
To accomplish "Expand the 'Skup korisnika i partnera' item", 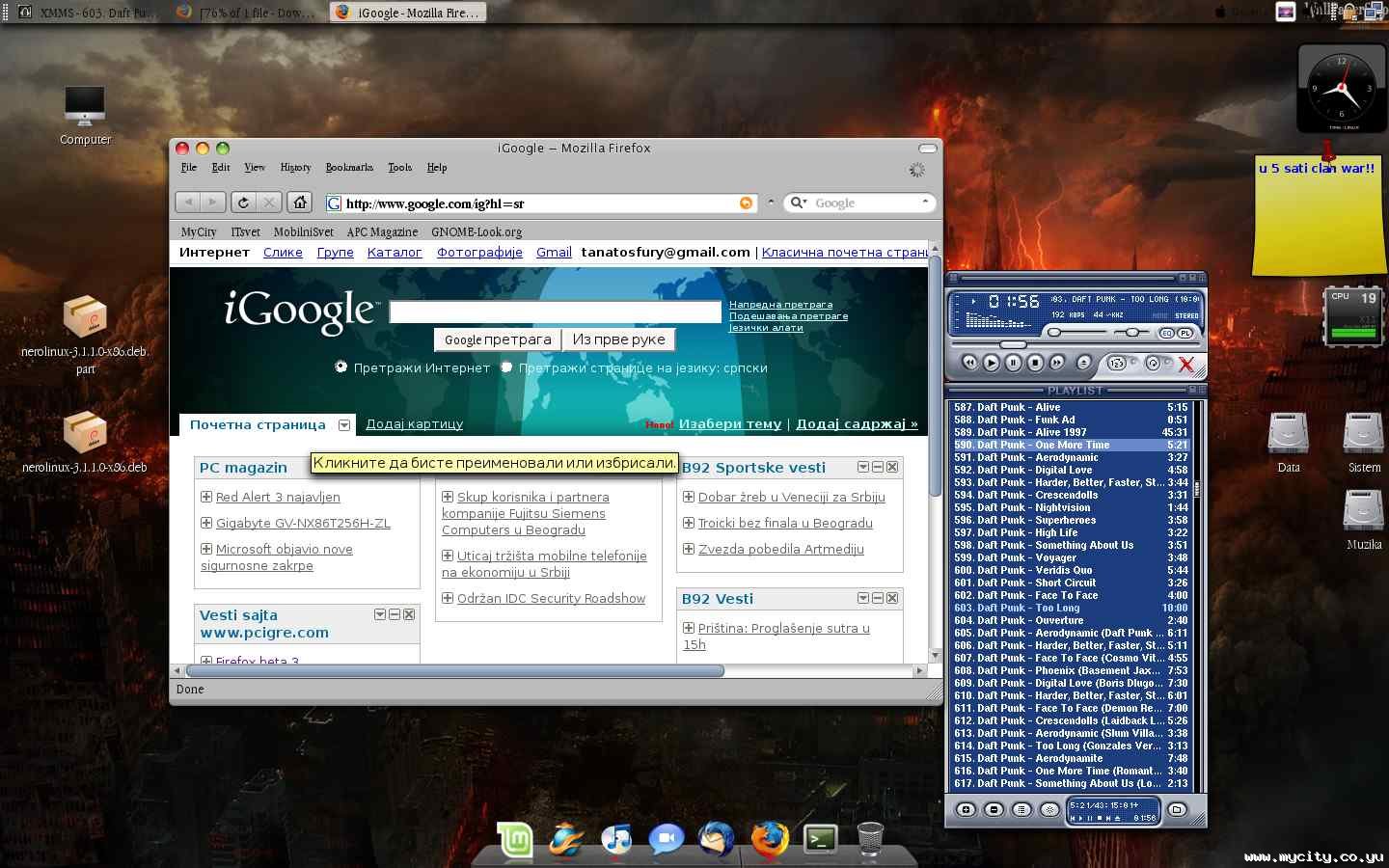I will coord(448,497).
